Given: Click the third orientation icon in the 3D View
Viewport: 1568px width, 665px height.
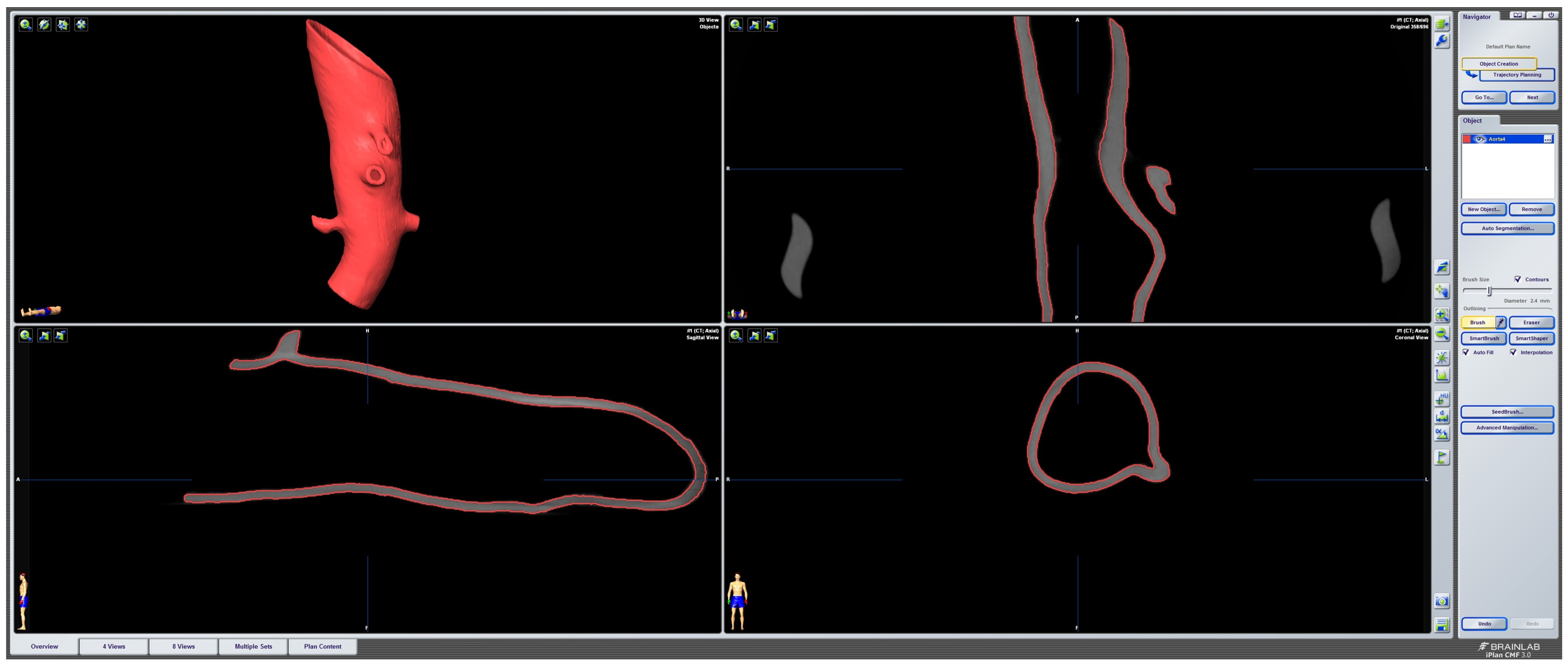Looking at the screenshot, I should (x=63, y=24).
